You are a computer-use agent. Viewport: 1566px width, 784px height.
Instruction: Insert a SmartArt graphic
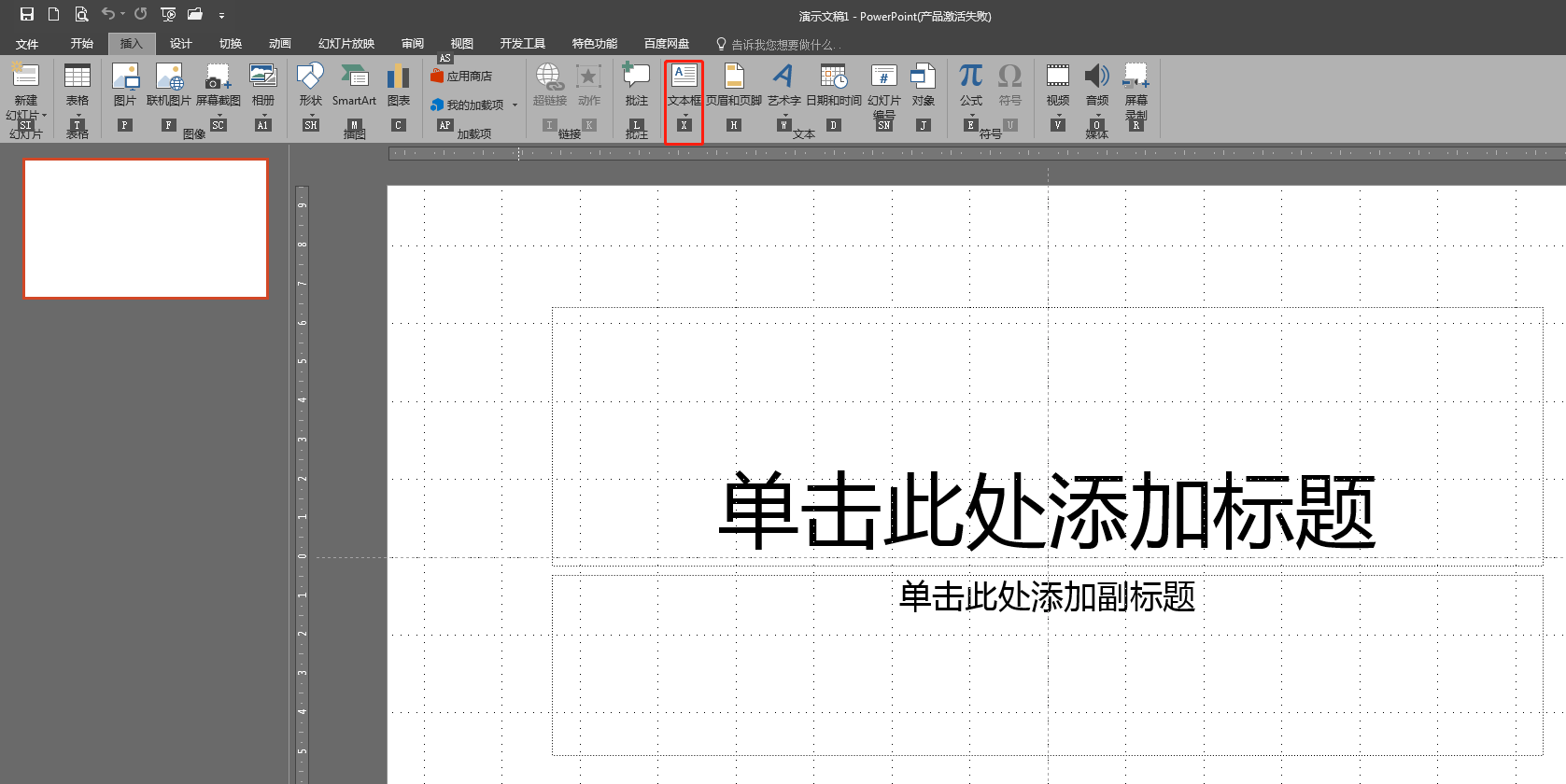click(354, 86)
